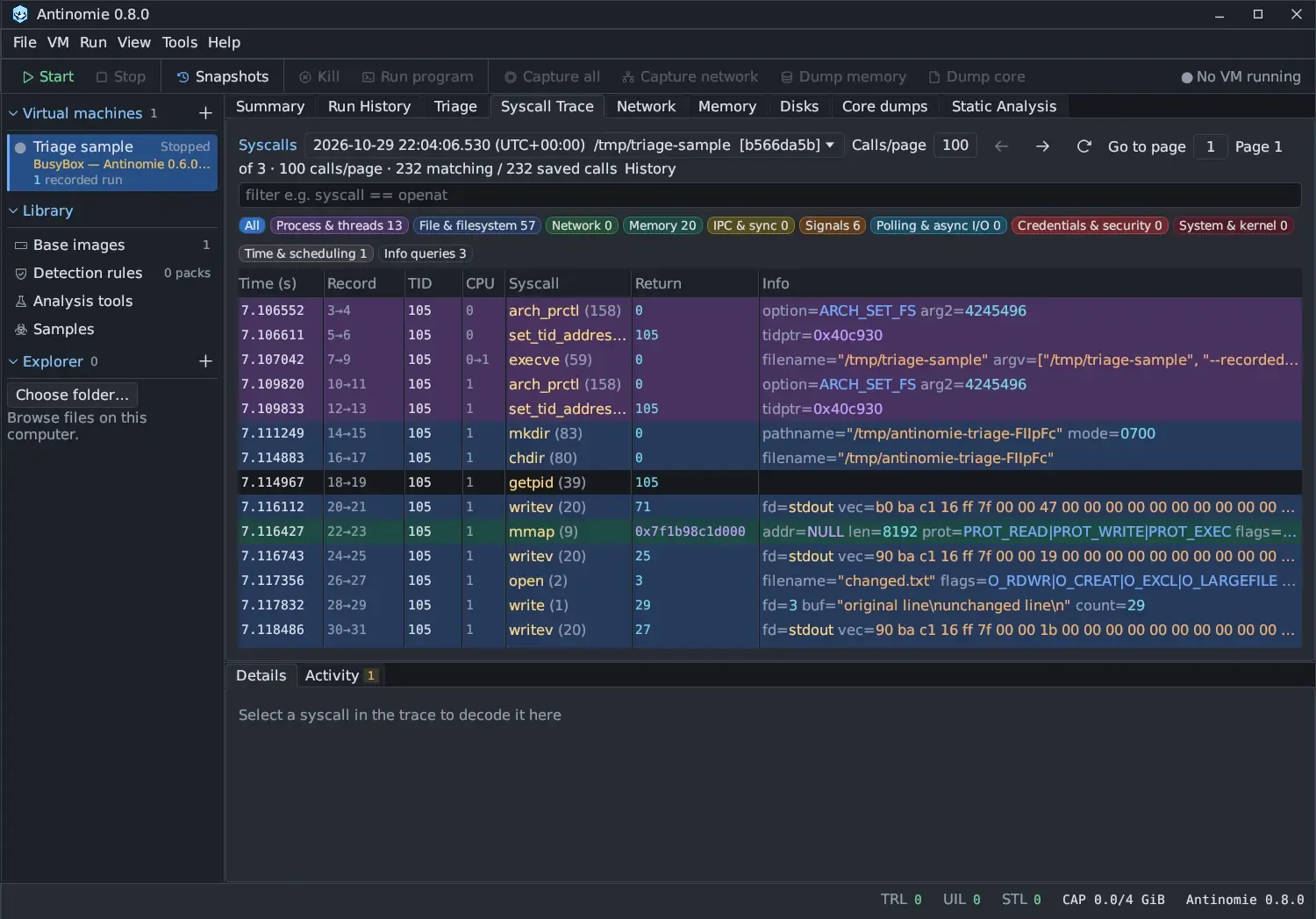The width and height of the screenshot is (1316, 919).
Task: Open the recorded run selector dropdown
Action: pos(575,145)
